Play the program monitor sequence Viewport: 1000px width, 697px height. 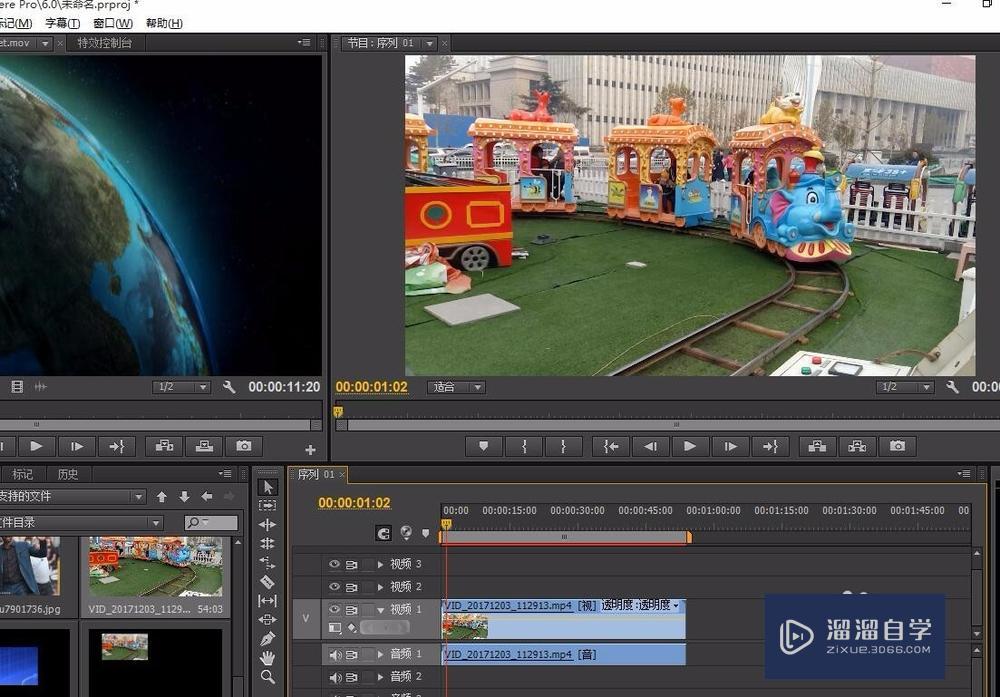tap(689, 446)
